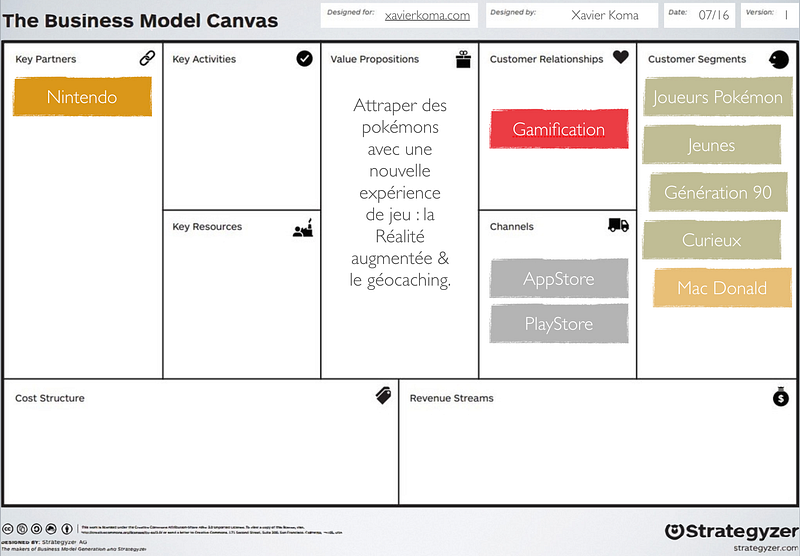Image resolution: width=800 pixels, height=556 pixels.
Task: Click the Revenue Streams money bag icon
Action: click(x=781, y=396)
